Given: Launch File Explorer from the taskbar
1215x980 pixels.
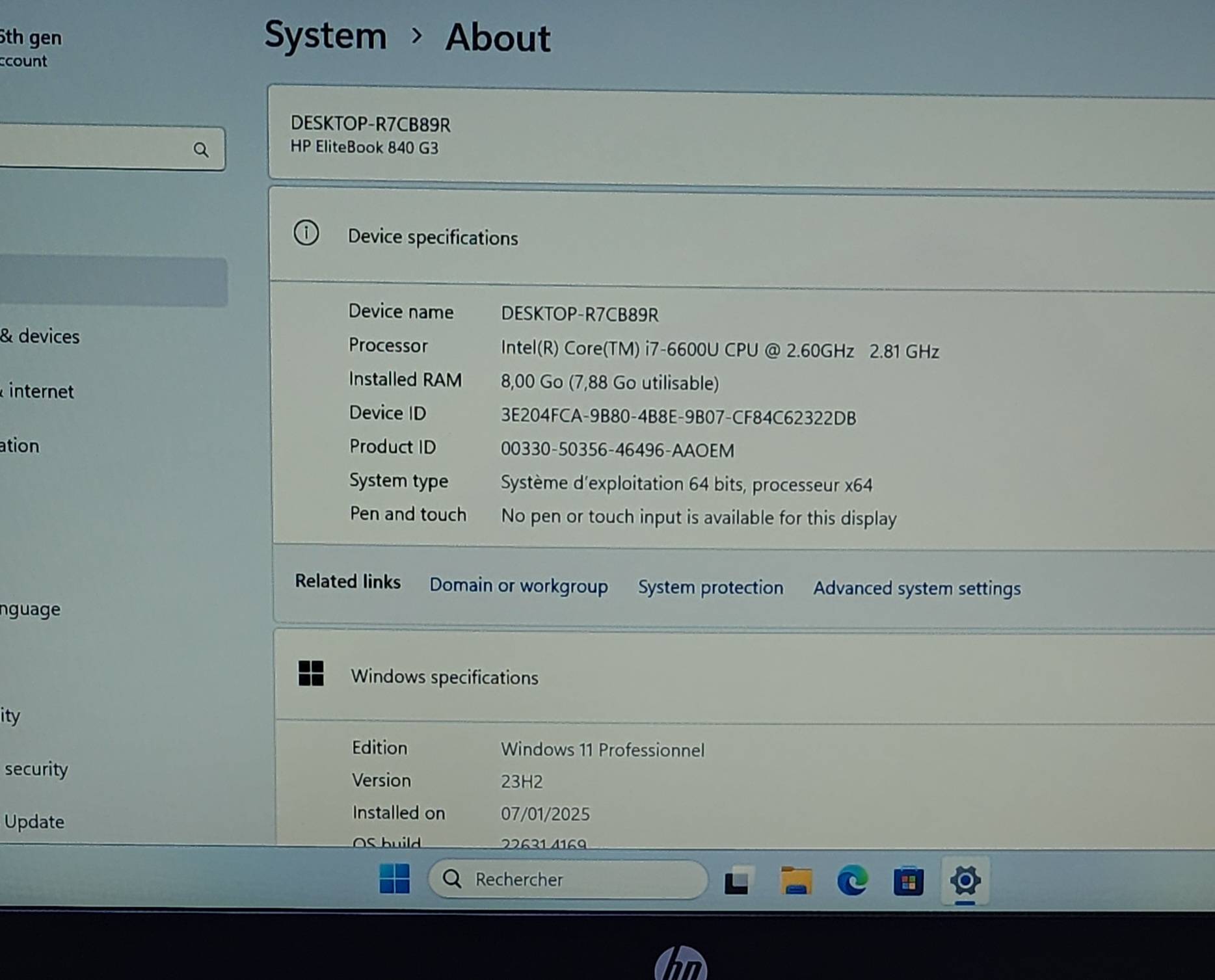Looking at the screenshot, I should [x=795, y=881].
